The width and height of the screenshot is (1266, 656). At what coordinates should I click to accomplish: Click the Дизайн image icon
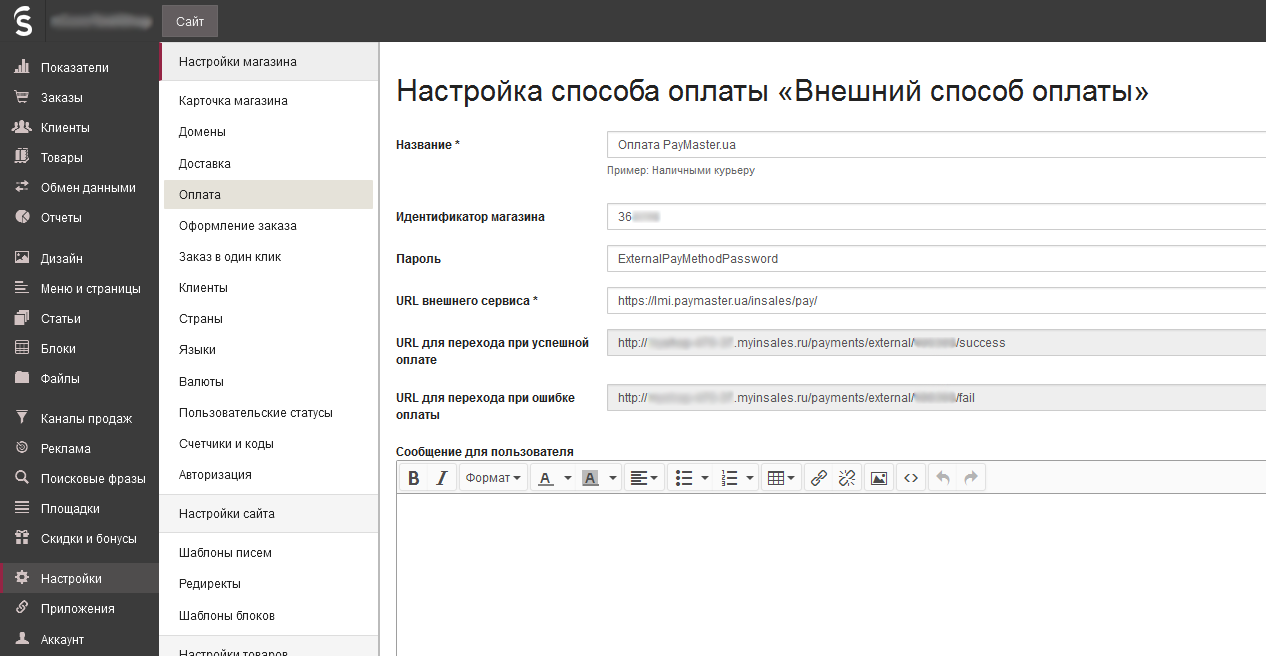[x=21, y=258]
